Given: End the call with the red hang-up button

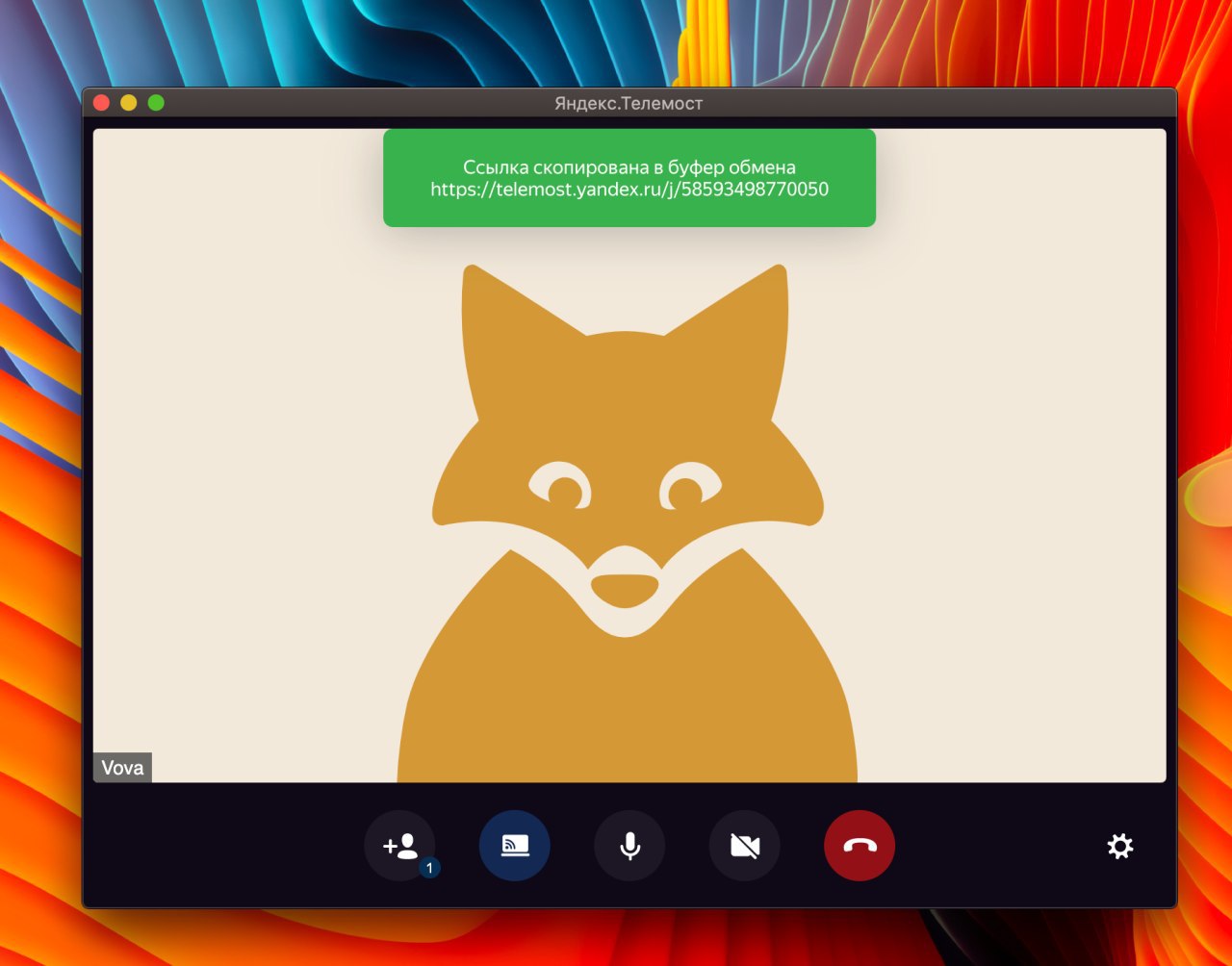Looking at the screenshot, I should 860,846.
